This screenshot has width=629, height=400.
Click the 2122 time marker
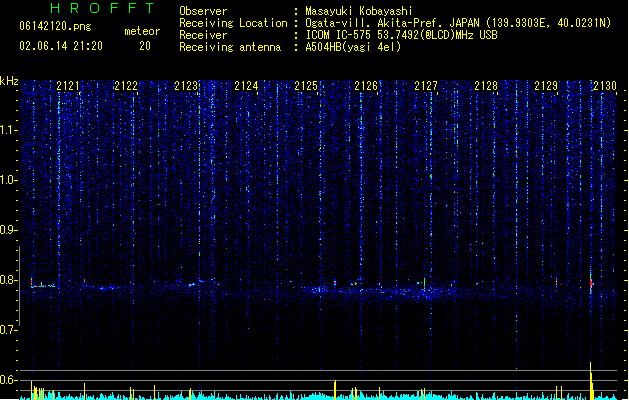tap(126, 86)
